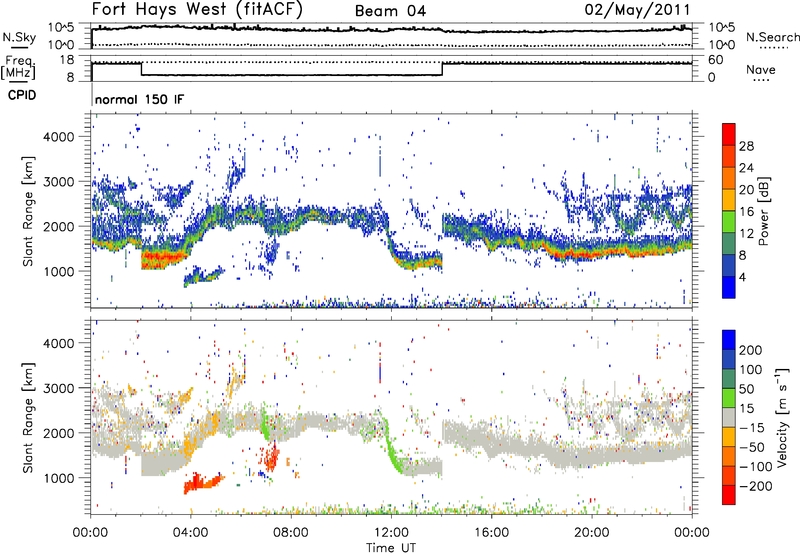Click the velocity colorbar title '[m s-1]'
Screen dimensions: 800x554
click(x=782, y=391)
